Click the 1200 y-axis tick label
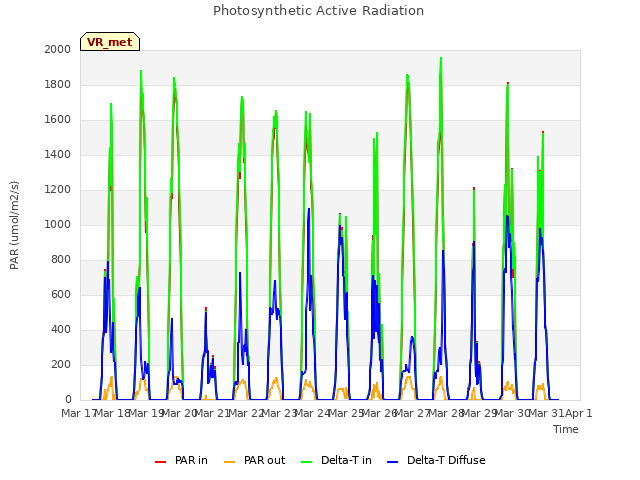640x480 pixels. point(58,189)
